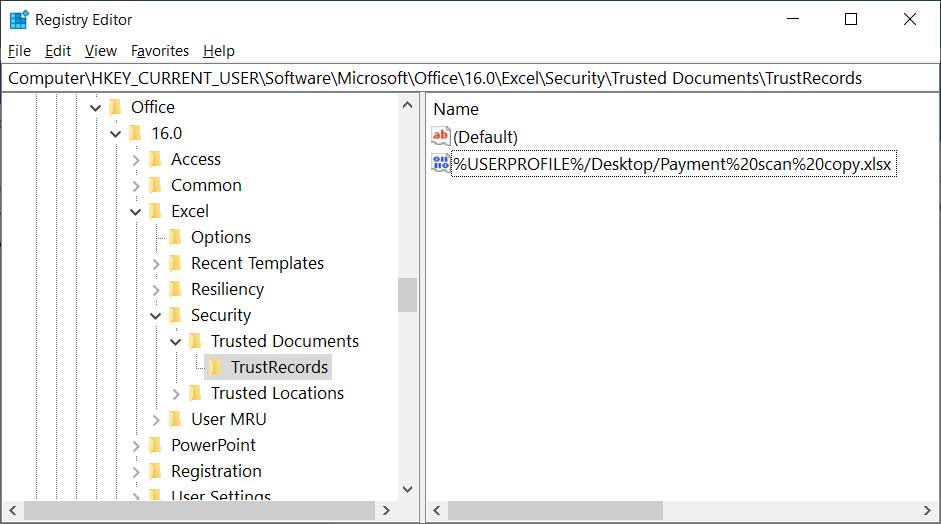Expand the User MRU node

(155, 420)
